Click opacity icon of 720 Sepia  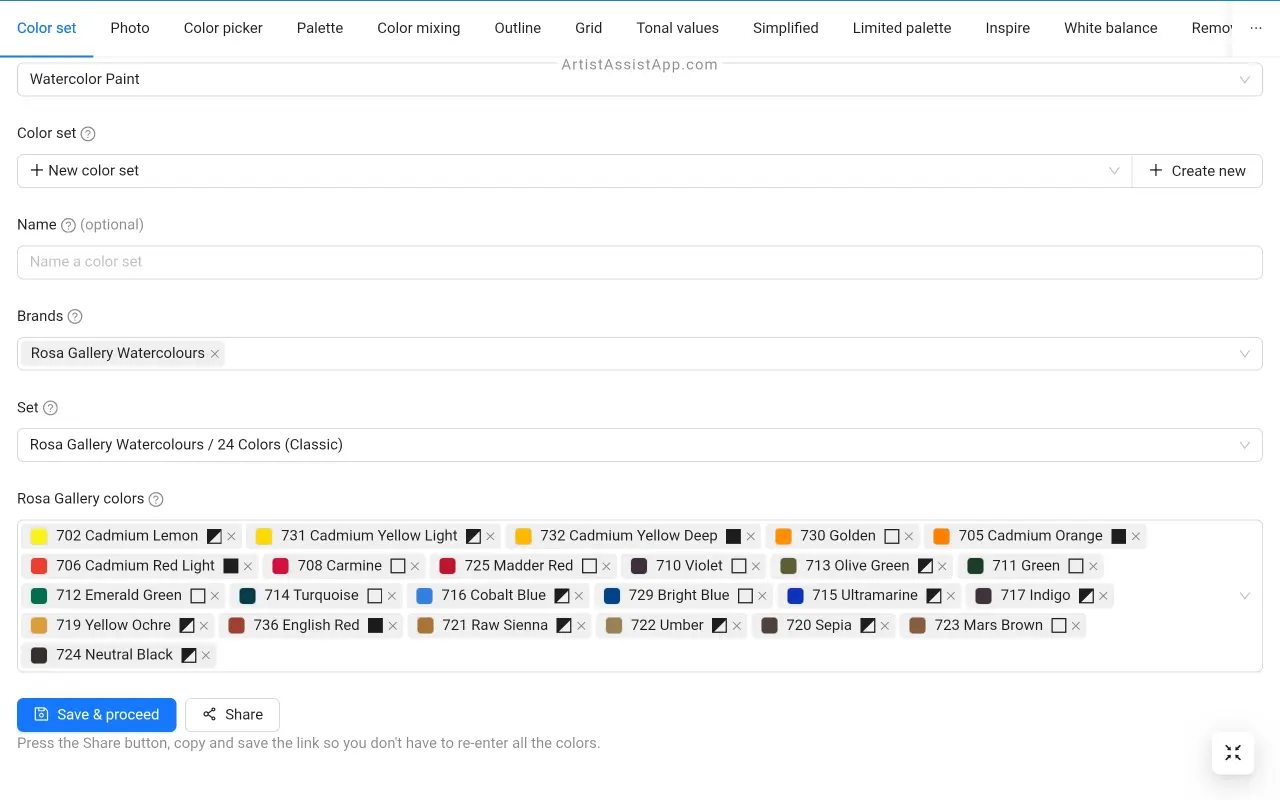click(x=868, y=626)
